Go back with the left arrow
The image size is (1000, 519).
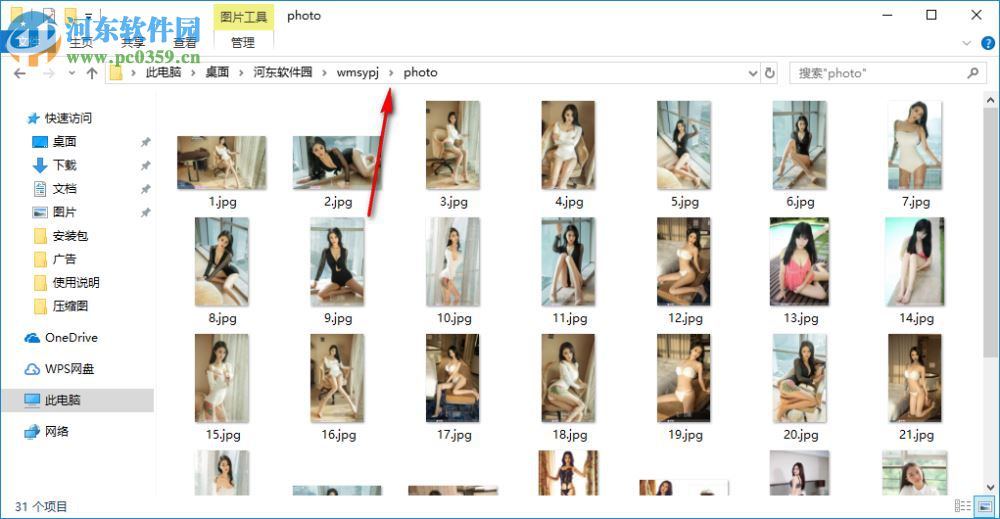tap(20, 73)
